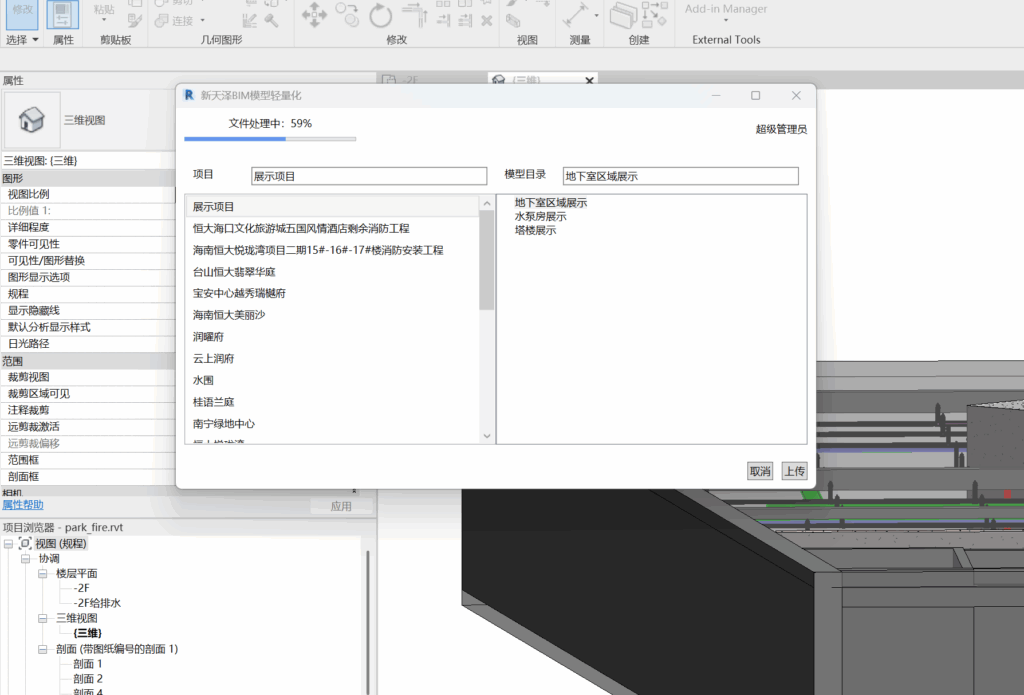Click the Properties (属性) ribbon icon
Screen dimensions: 1024x695
tap(63, 16)
